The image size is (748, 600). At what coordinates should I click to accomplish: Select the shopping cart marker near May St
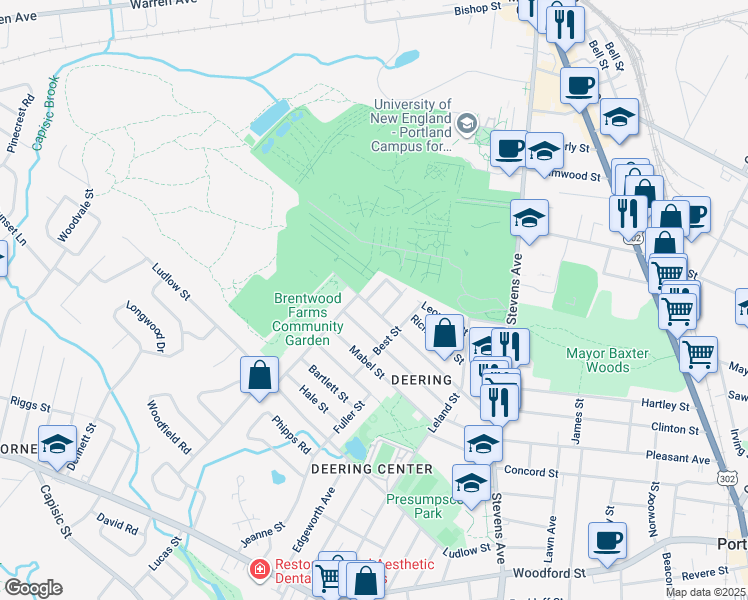pos(698,356)
